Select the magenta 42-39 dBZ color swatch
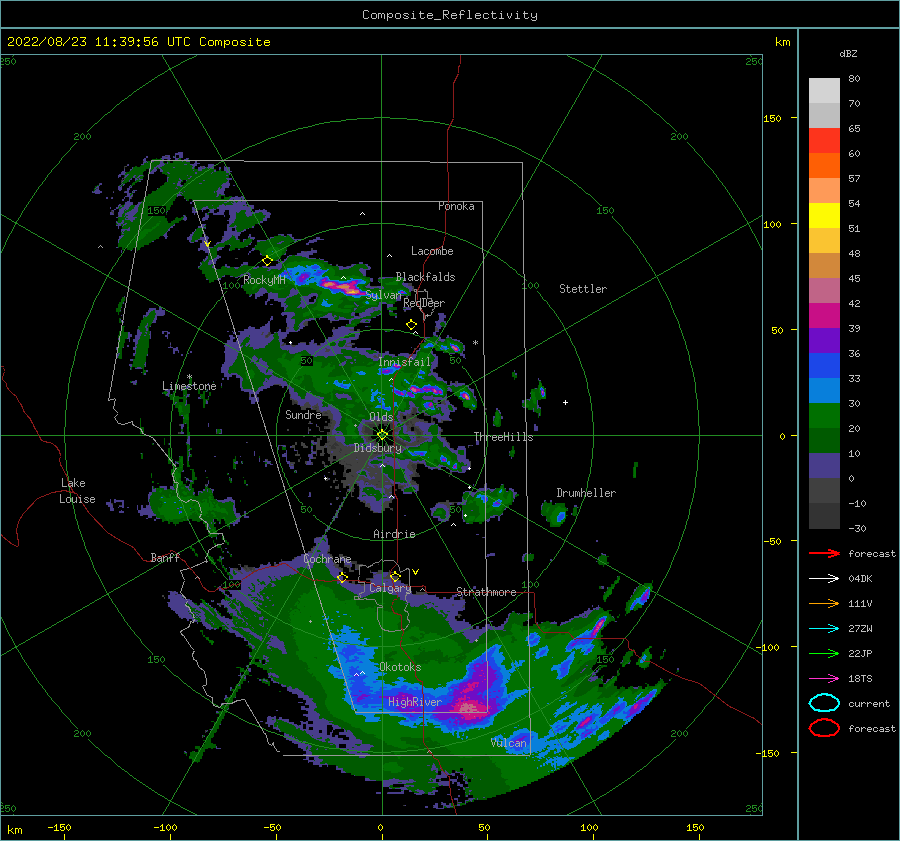Viewport: 900px width, 841px height. (x=824, y=316)
